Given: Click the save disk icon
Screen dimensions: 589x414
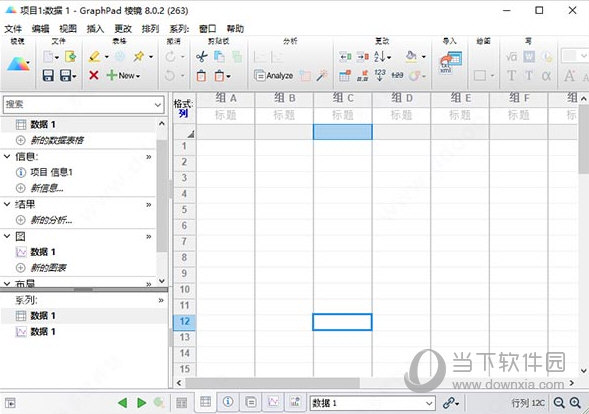Looking at the screenshot, I should point(48,76).
